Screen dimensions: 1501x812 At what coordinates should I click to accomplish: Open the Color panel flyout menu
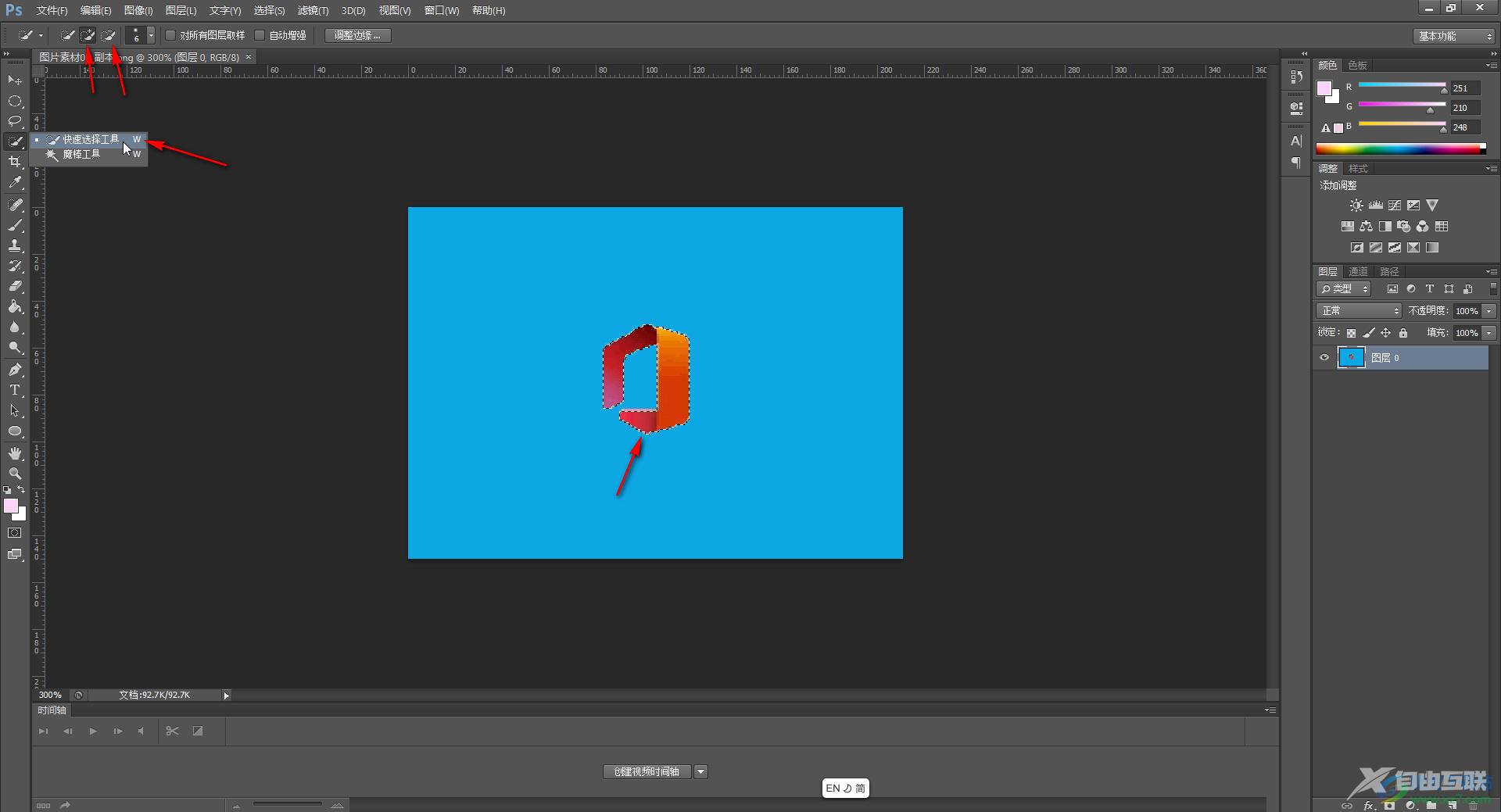pyautogui.click(x=1492, y=65)
